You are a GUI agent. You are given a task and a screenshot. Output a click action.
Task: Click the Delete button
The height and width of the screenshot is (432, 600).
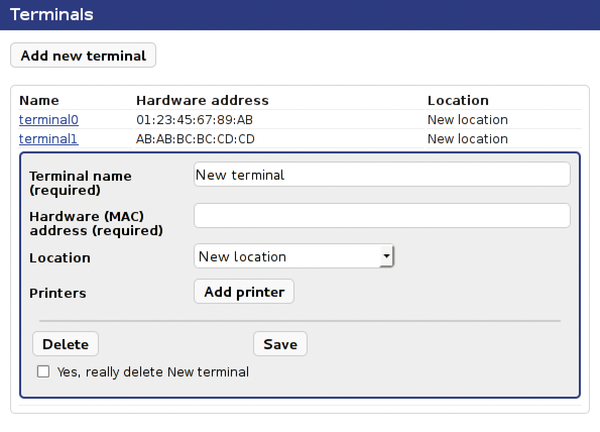65,344
